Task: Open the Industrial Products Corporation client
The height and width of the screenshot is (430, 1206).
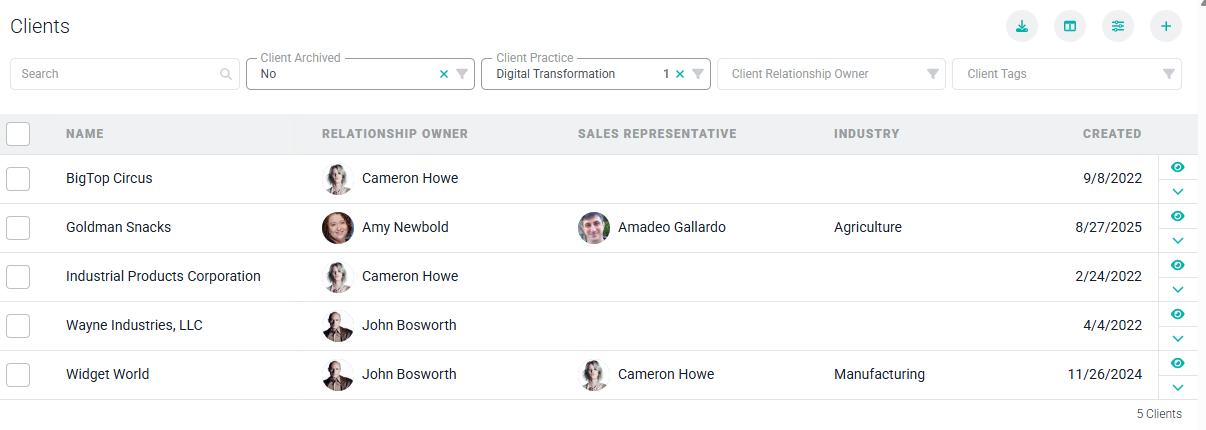Action: click(163, 277)
